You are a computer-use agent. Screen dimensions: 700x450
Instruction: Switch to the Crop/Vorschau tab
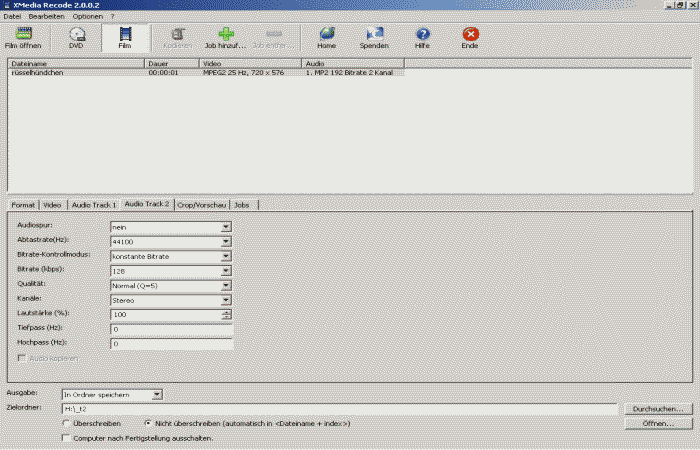click(x=200, y=205)
